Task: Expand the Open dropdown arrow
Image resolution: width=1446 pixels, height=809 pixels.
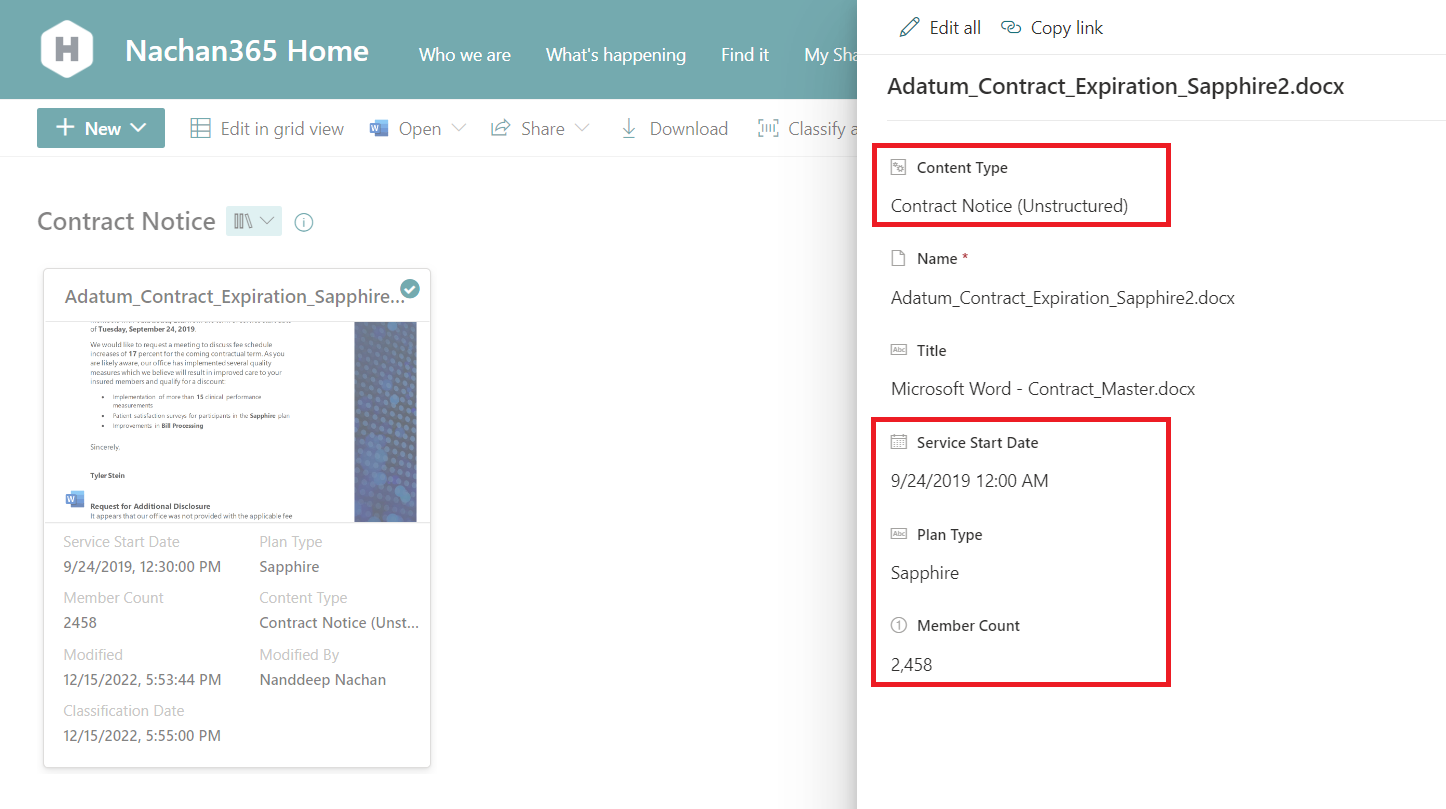Action: point(459,128)
